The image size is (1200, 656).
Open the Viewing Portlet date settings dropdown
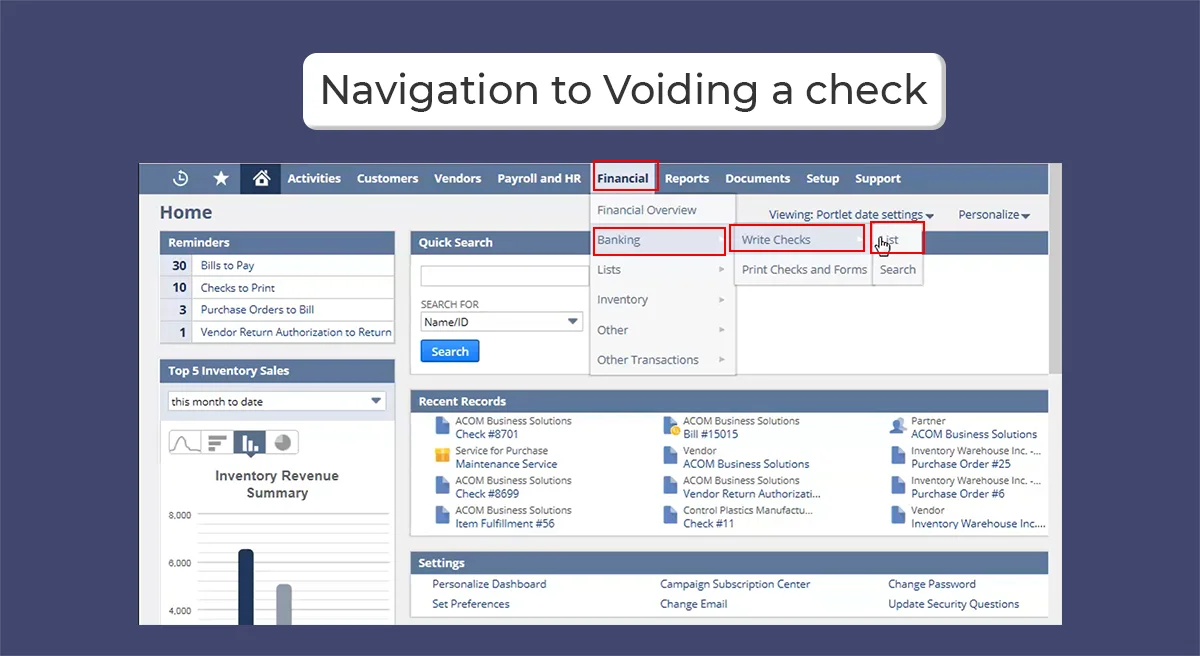click(x=851, y=215)
